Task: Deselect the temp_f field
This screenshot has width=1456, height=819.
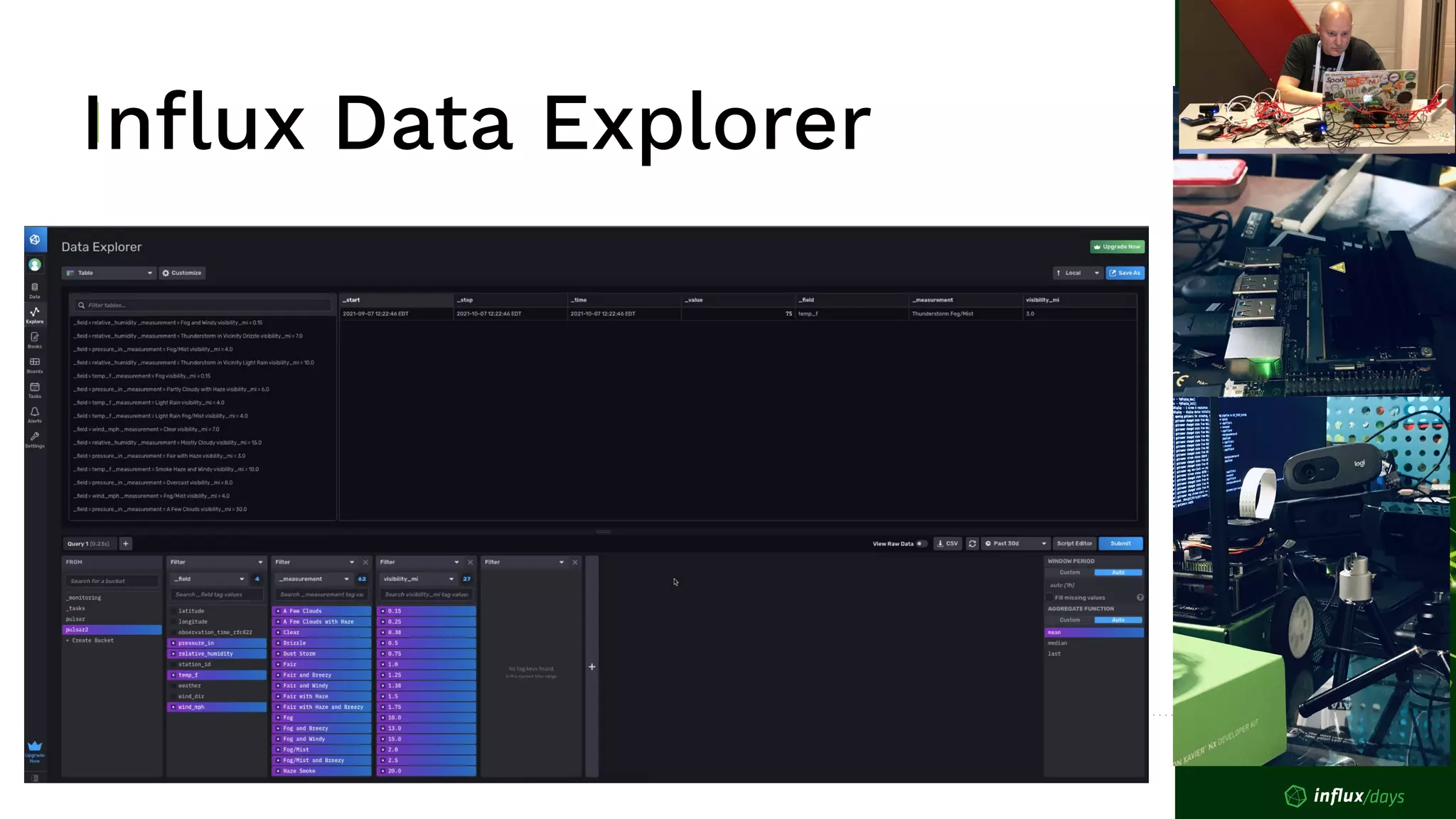Action: click(217, 675)
